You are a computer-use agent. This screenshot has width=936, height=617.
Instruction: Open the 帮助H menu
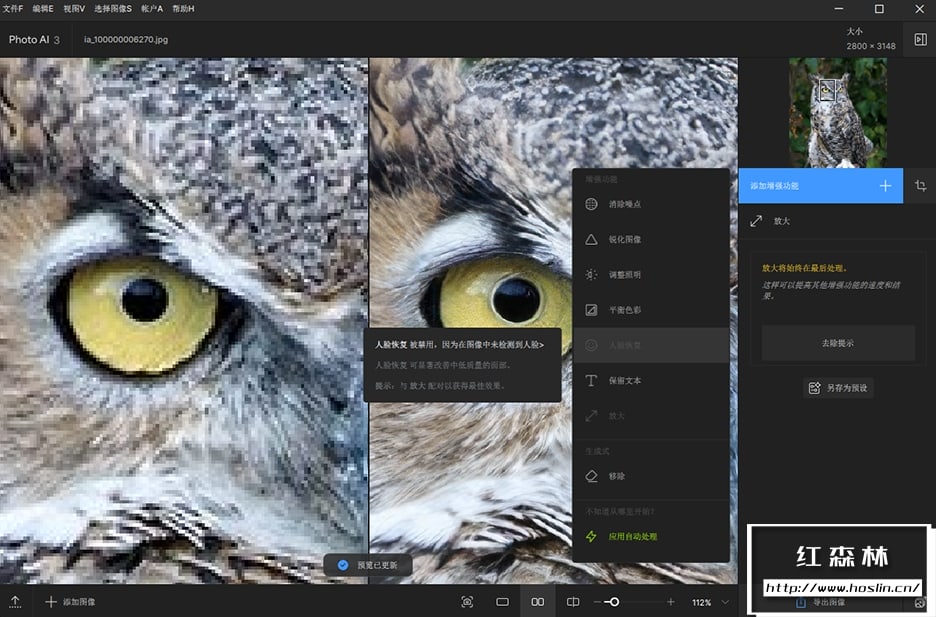coord(183,8)
